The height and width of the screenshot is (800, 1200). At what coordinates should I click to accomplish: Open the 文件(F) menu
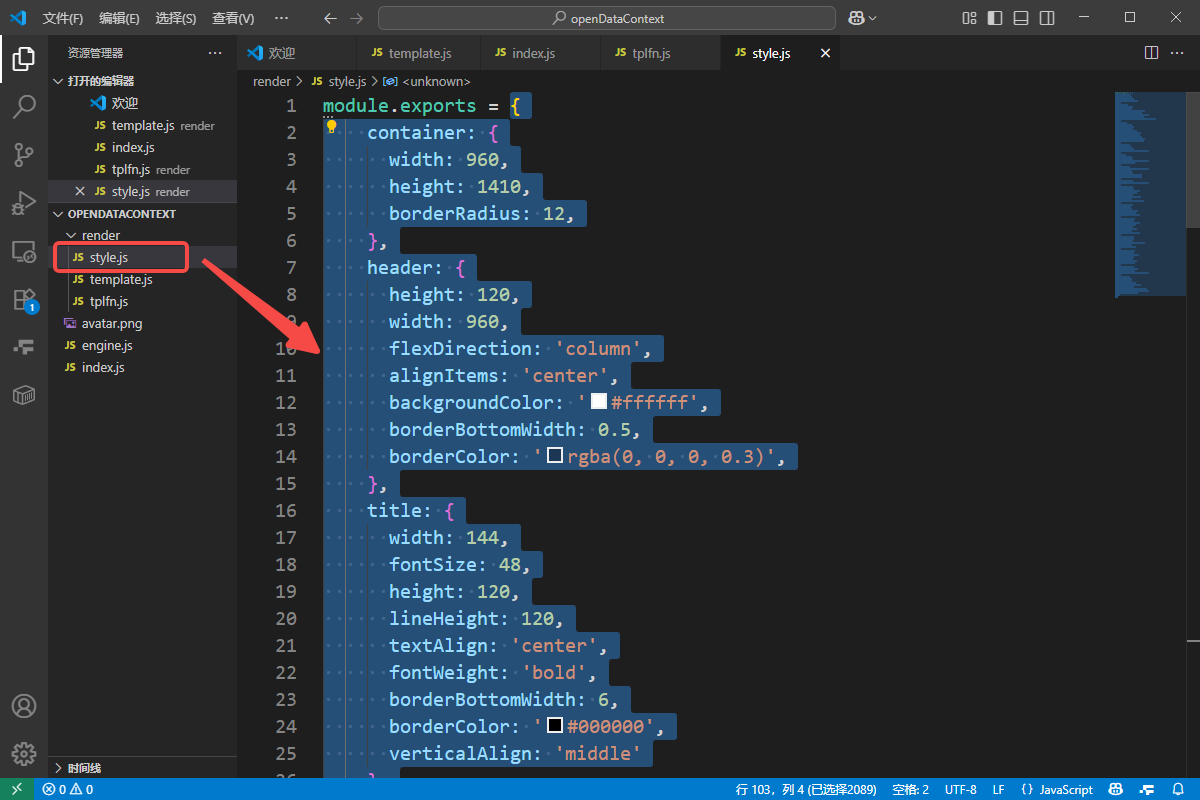click(63, 18)
